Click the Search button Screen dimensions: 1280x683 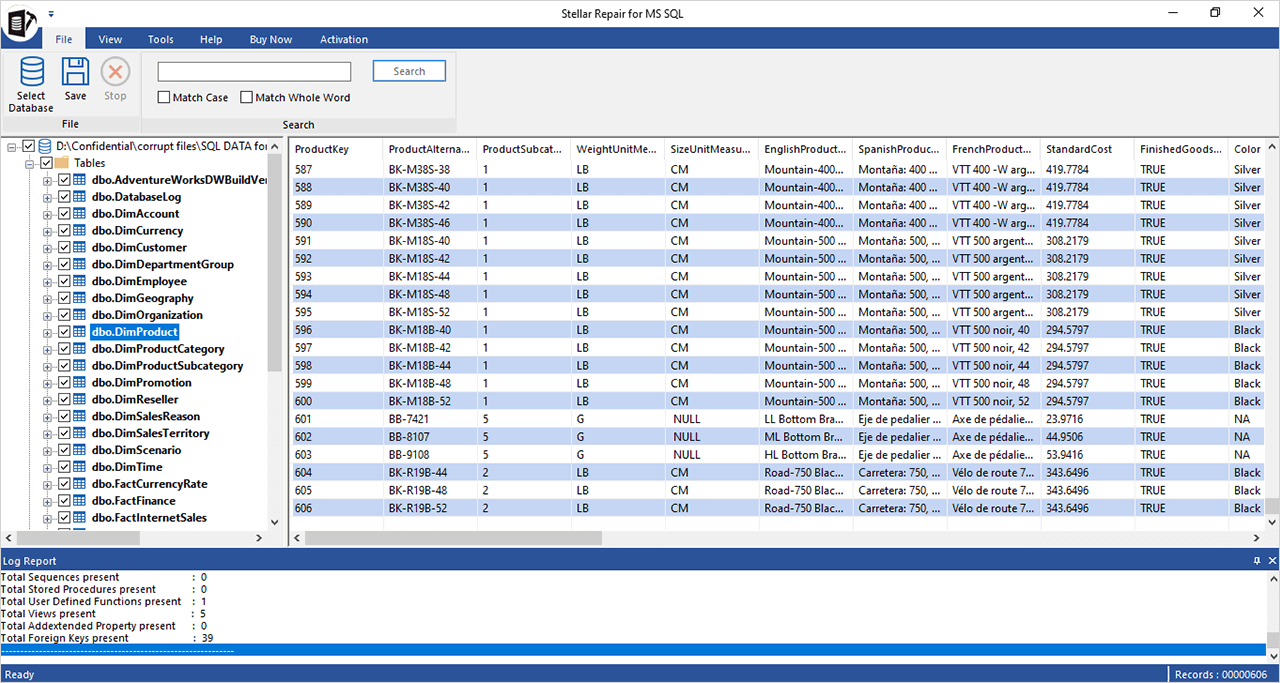pyautogui.click(x=409, y=71)
